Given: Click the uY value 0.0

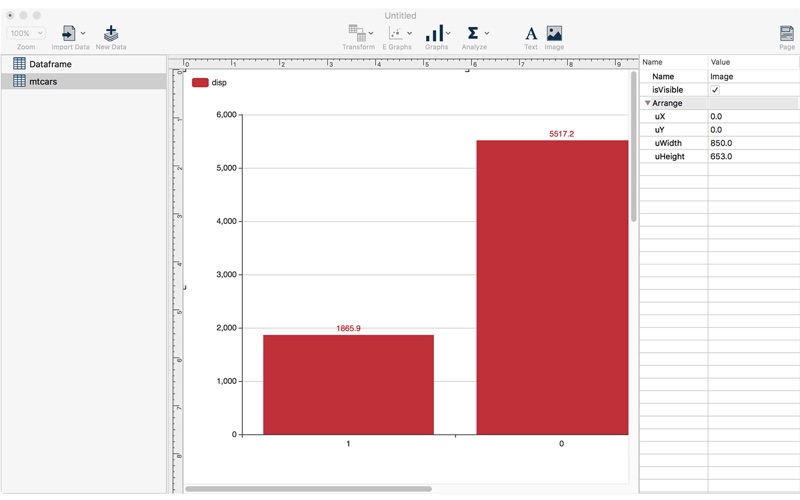Looking at the screenshot, I should (x=716, y=130).
